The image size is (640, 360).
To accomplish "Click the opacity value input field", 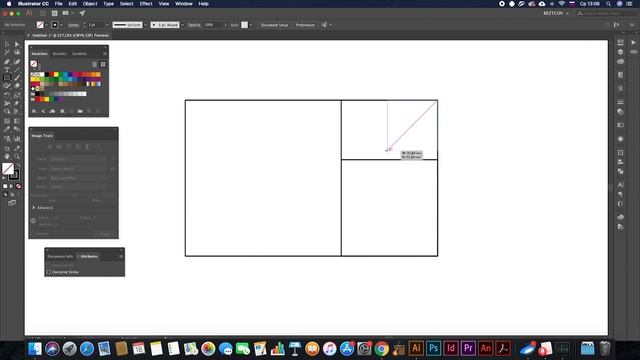I will tap(214, 25).
